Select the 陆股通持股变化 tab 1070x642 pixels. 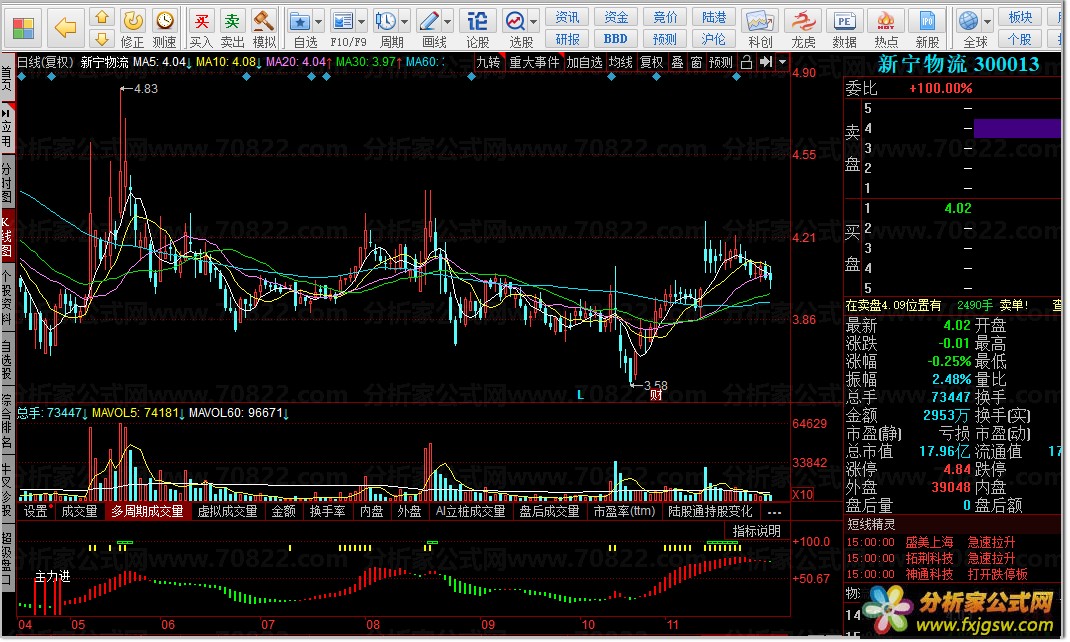click(x=710, y=512)
